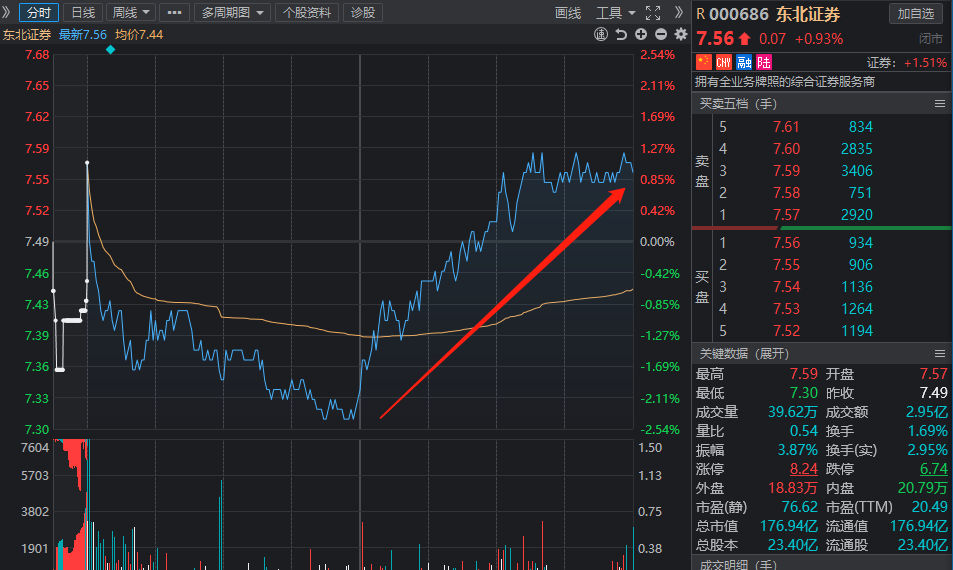Screen dimensions: 953x570
Task: Click the circular icon left of undo arrow
Action: pos(601,34)
